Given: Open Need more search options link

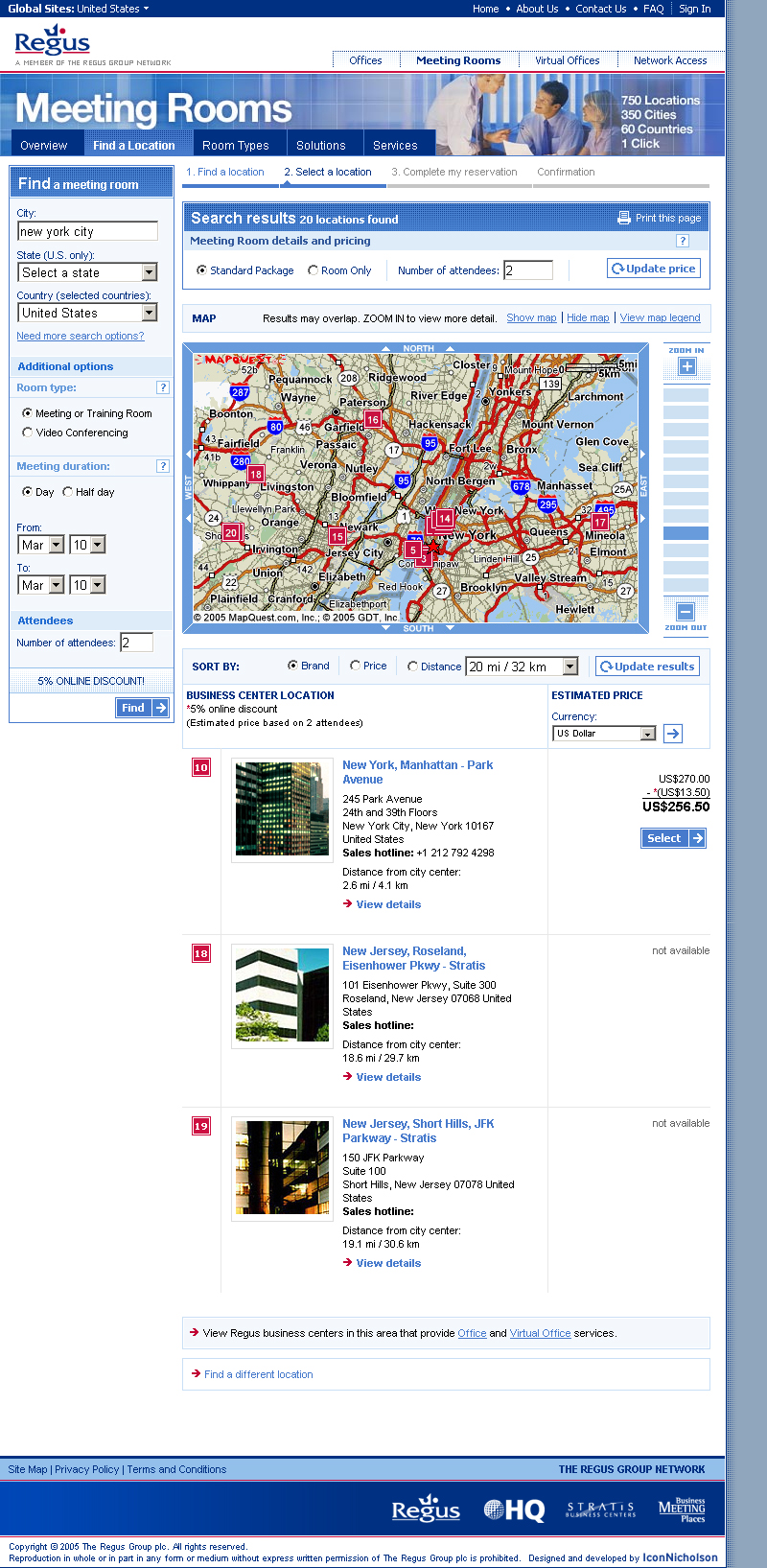Looking at the screenshot, I should pyautogui.click(x=81, y=337).
